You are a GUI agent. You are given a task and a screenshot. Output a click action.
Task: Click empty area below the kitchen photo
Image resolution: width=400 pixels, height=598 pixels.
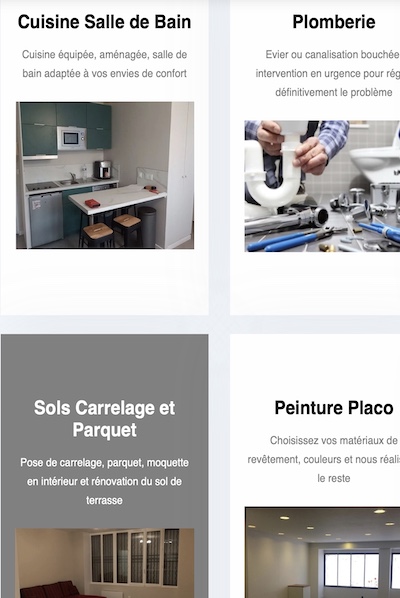(104, 281)
